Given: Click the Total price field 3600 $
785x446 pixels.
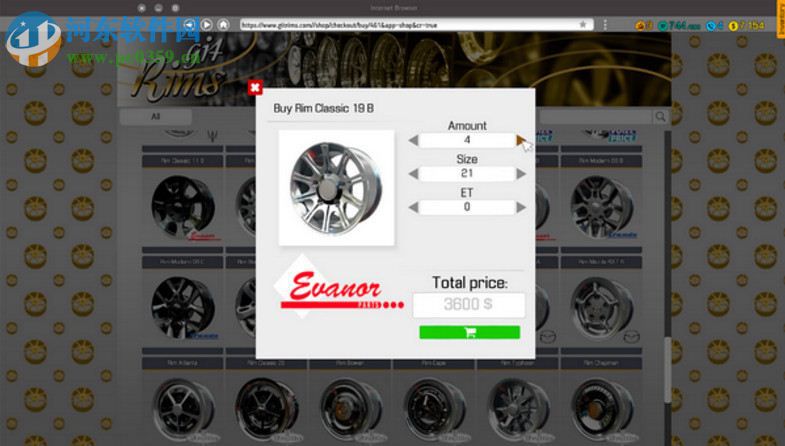Looking at the screenshot, I should point(469,304).
